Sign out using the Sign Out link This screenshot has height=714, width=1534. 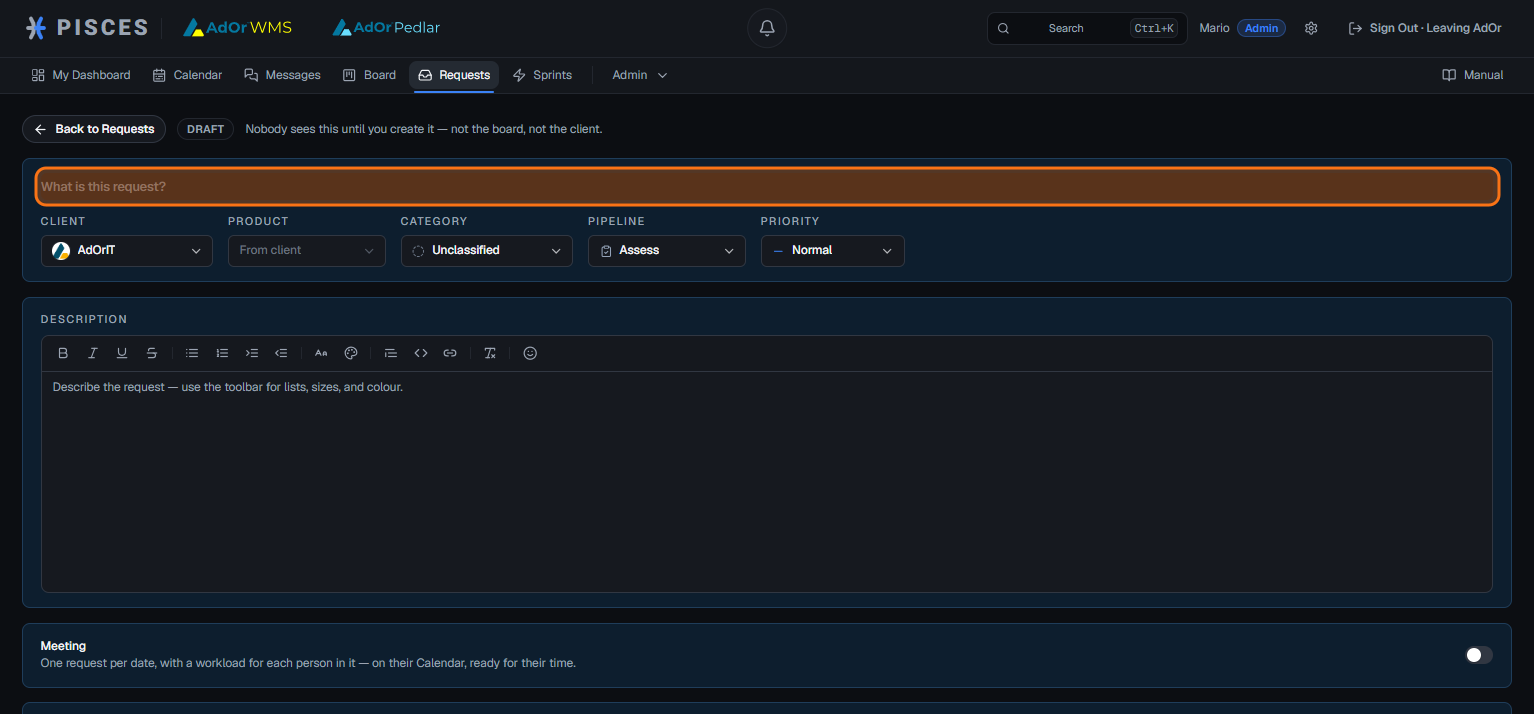click(x=1425, y=28)
